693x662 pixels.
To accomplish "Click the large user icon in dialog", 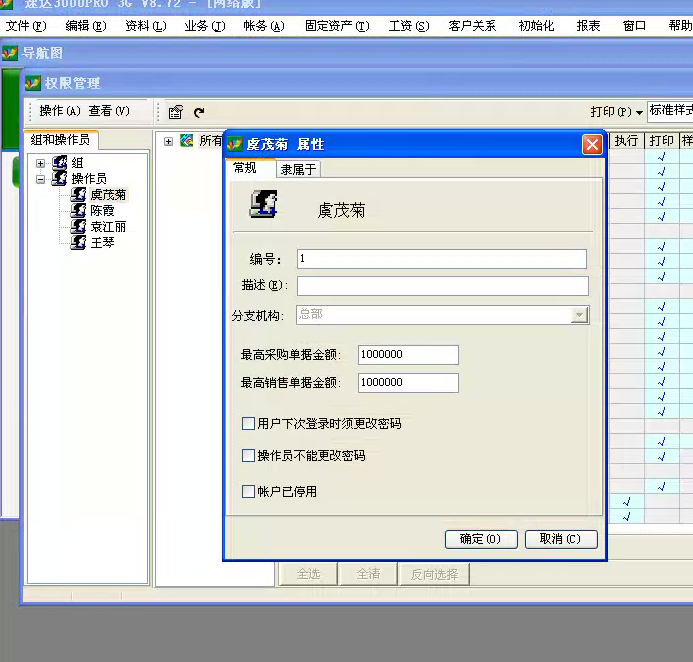I will click(264, 205).
